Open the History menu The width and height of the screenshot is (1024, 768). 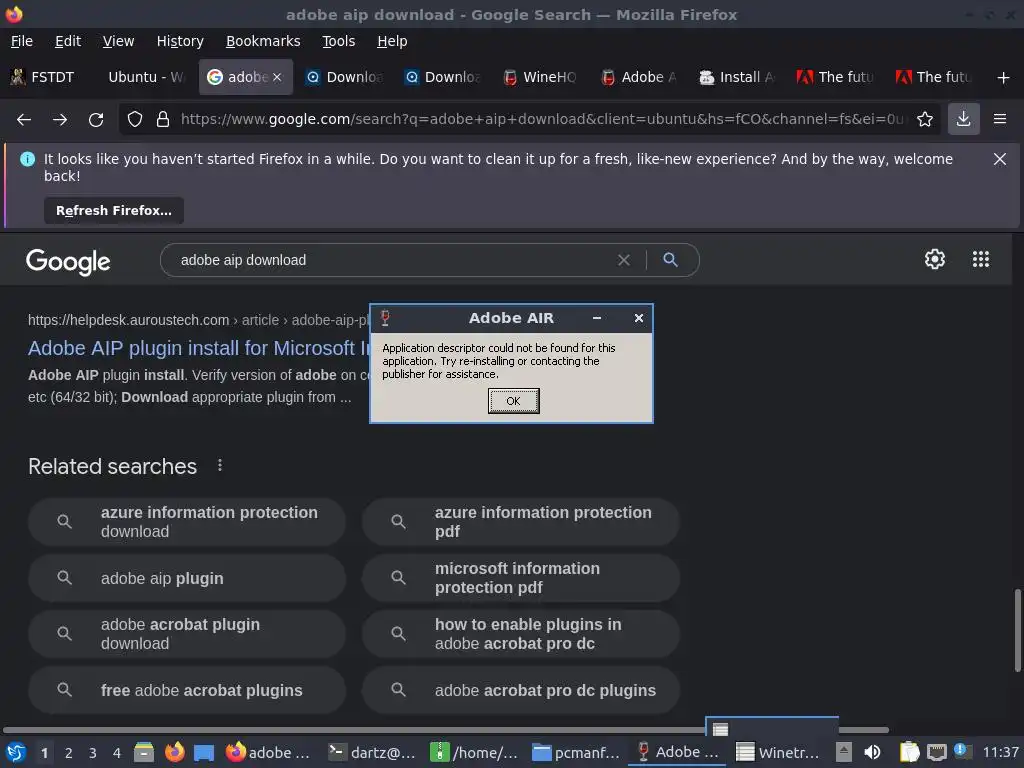click(180, 41)
